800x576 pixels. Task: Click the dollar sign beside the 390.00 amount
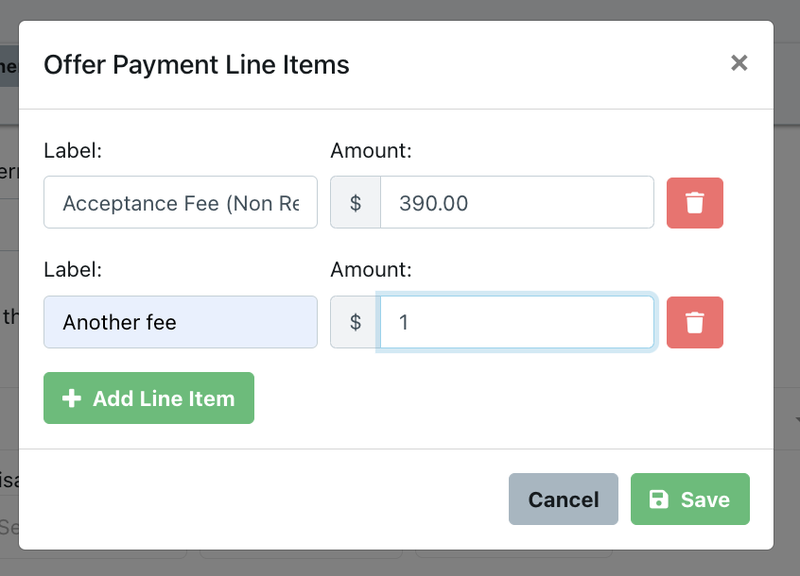click(x=355, y=202)
